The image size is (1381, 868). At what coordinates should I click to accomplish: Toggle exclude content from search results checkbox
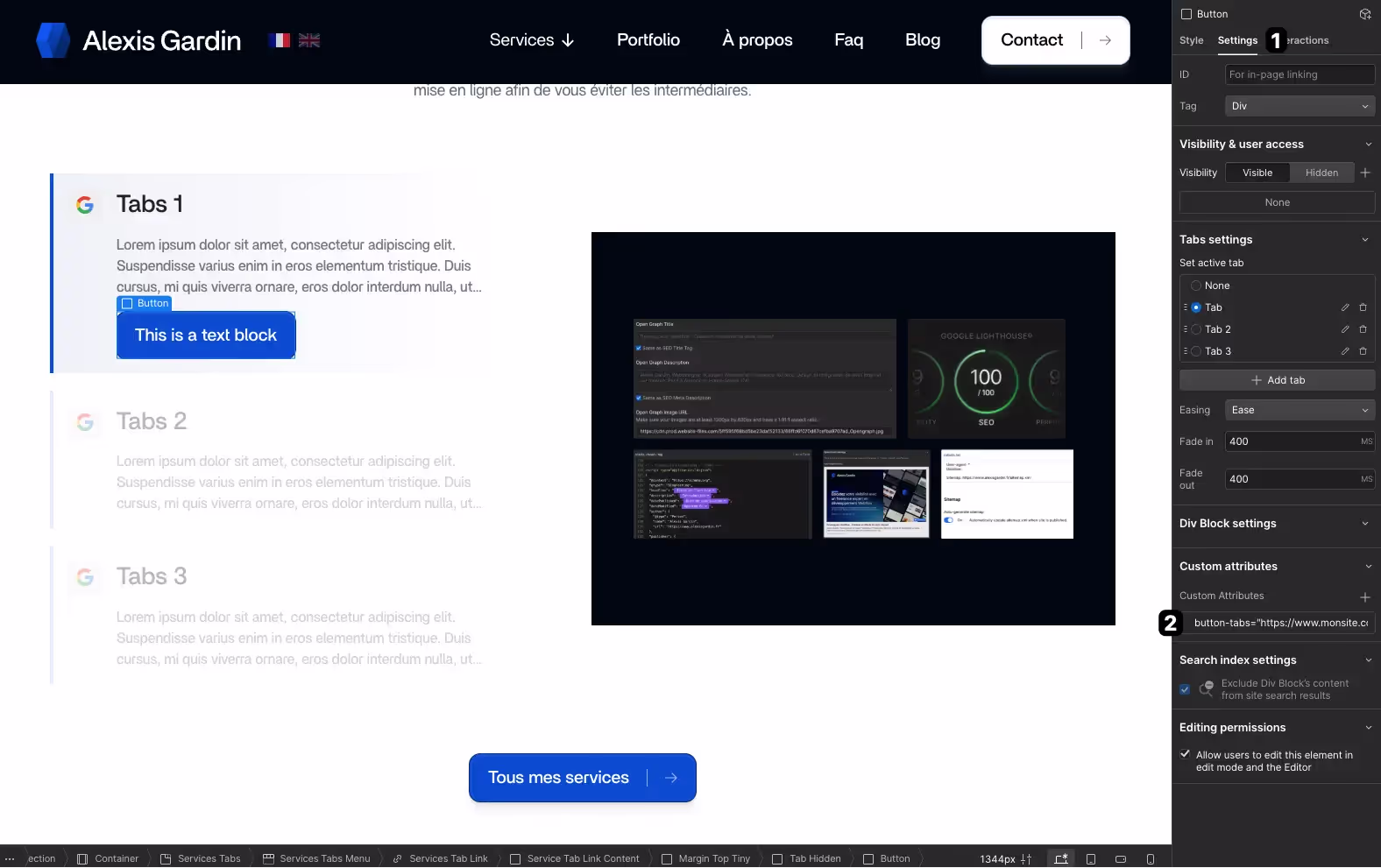(1185, 689)
